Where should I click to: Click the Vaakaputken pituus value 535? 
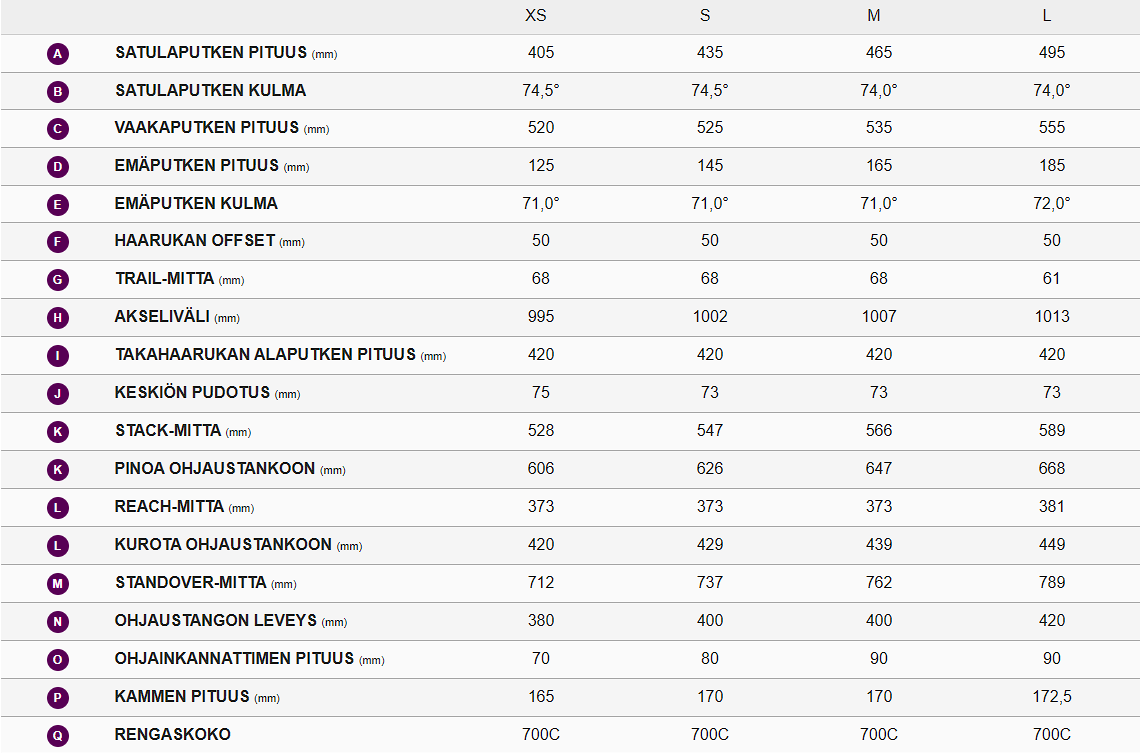tap(879, 128)
